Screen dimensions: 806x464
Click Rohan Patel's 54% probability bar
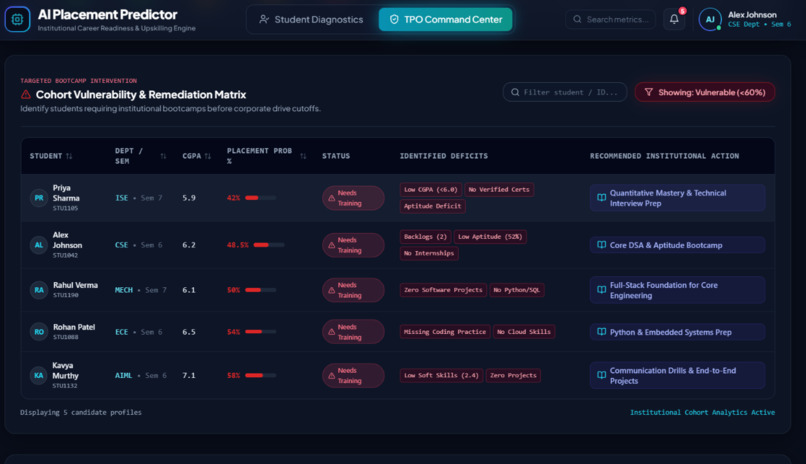coord(261,332)
